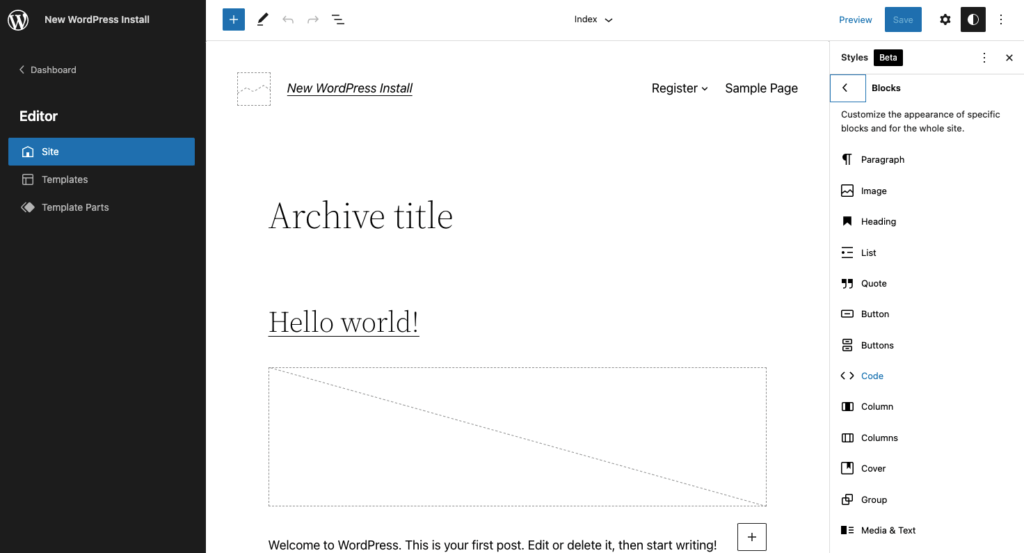Open the List View icon
The height and width of the screenshot is (553, 1024).
[x=338, y=20]
